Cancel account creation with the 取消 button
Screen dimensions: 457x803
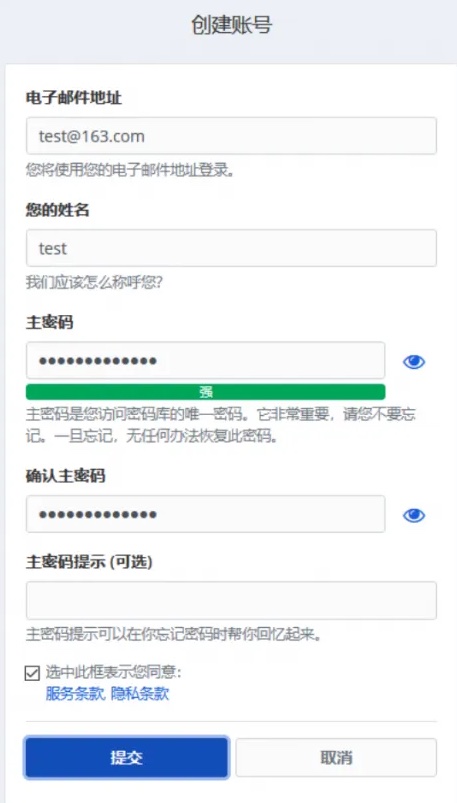(336, 757)
